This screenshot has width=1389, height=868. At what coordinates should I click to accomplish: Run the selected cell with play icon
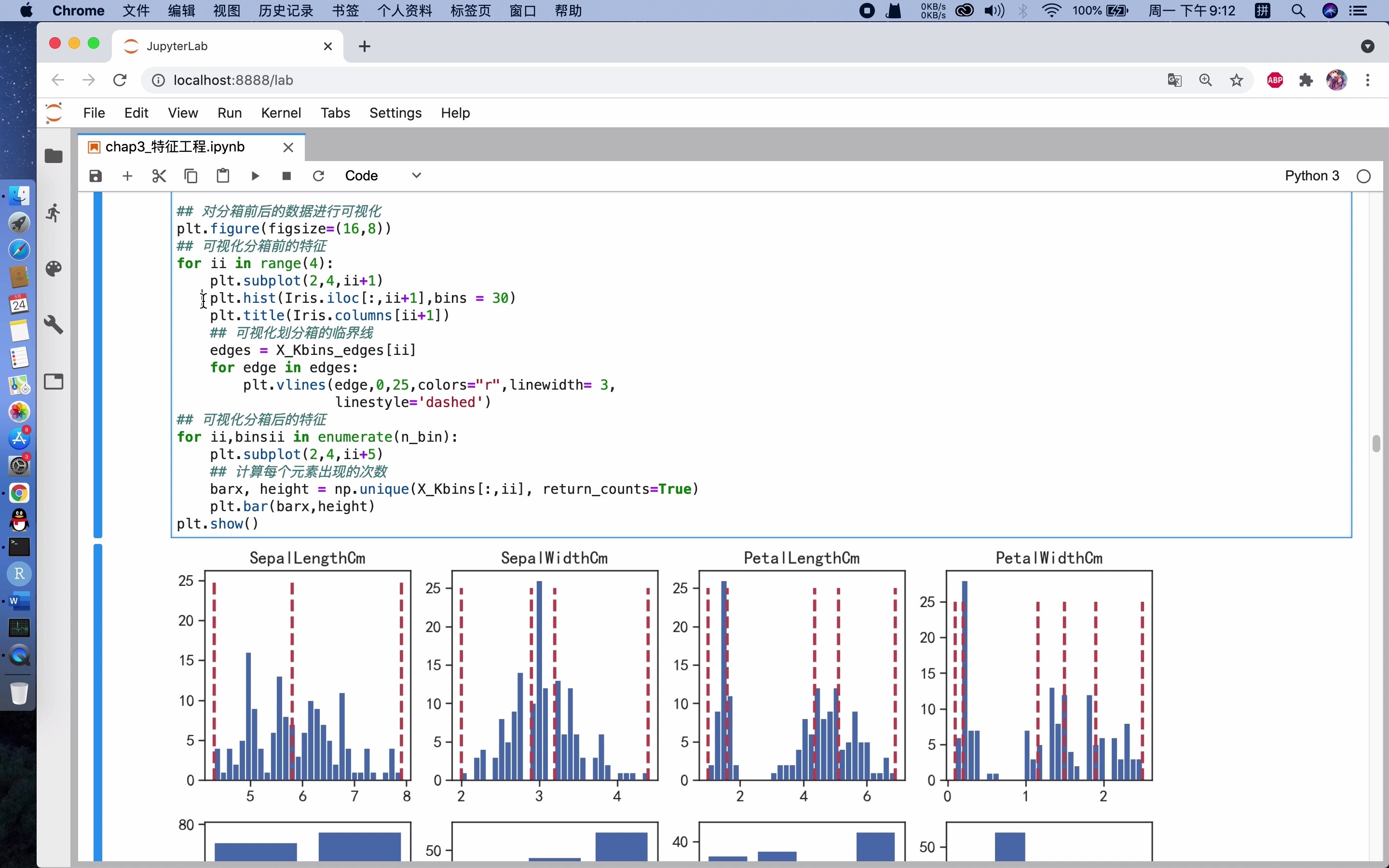[x=255, y=176]
